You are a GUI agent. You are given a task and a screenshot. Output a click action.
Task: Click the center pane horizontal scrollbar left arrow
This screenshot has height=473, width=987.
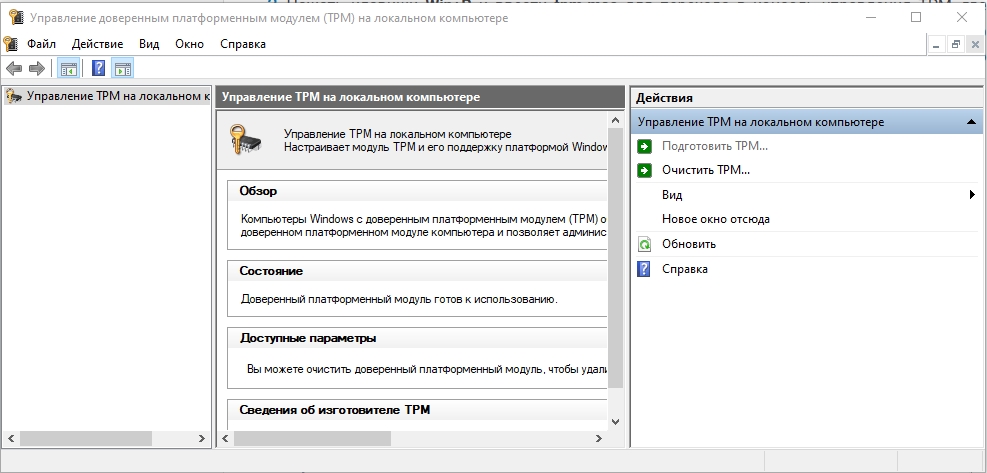[226, 438]
